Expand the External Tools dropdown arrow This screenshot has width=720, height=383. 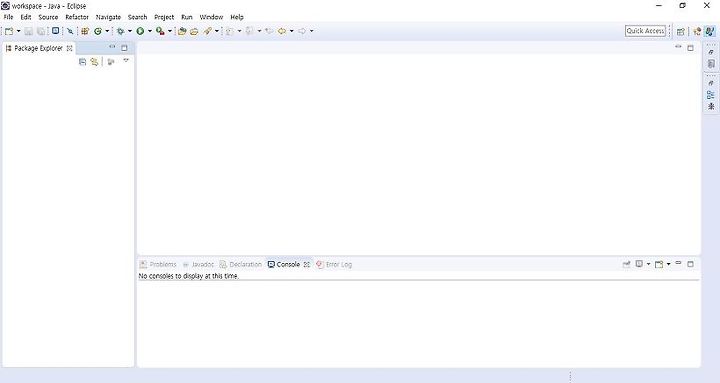tap(169, 31)
